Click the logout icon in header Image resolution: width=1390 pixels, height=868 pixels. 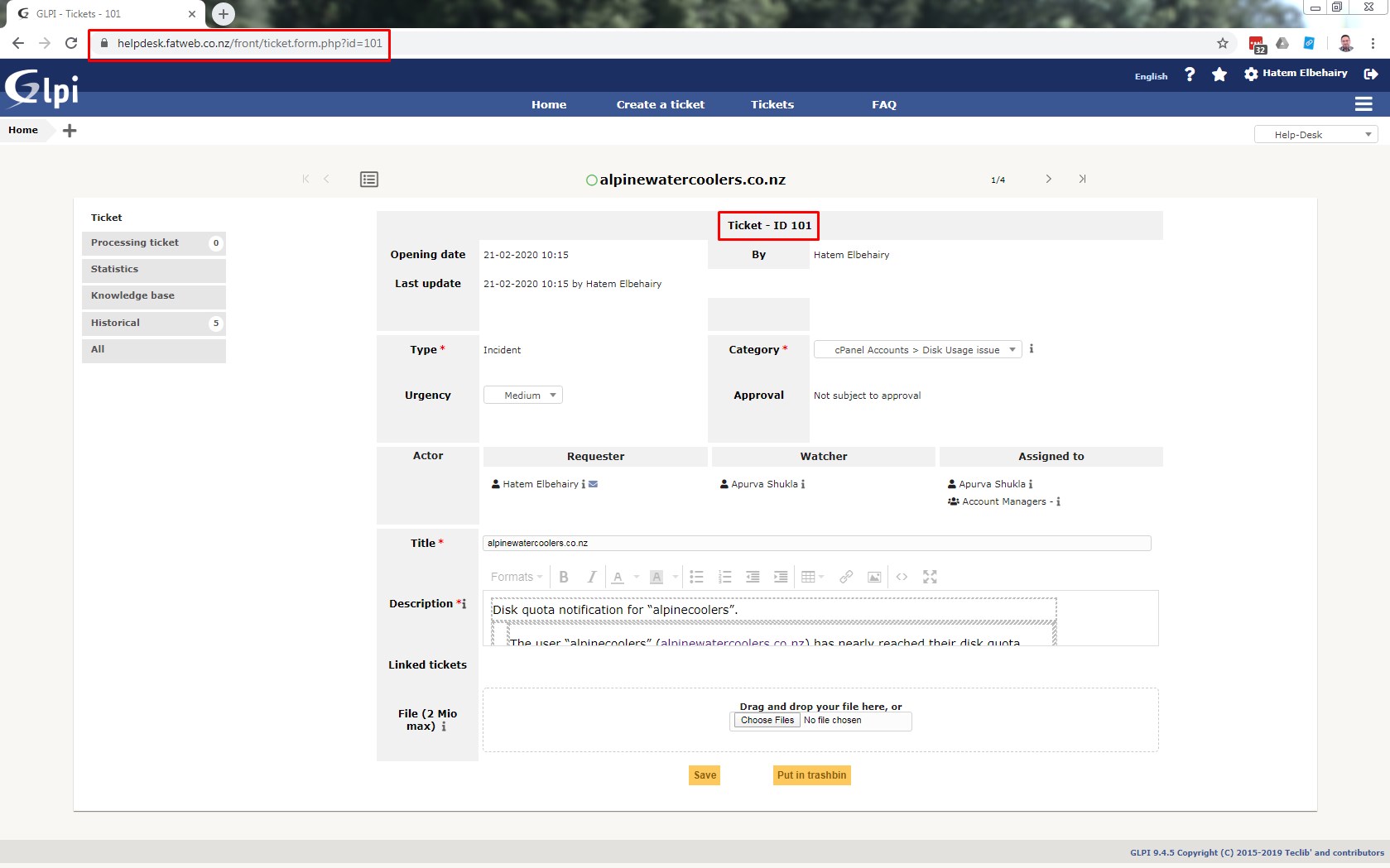(x=1371, y=74)
